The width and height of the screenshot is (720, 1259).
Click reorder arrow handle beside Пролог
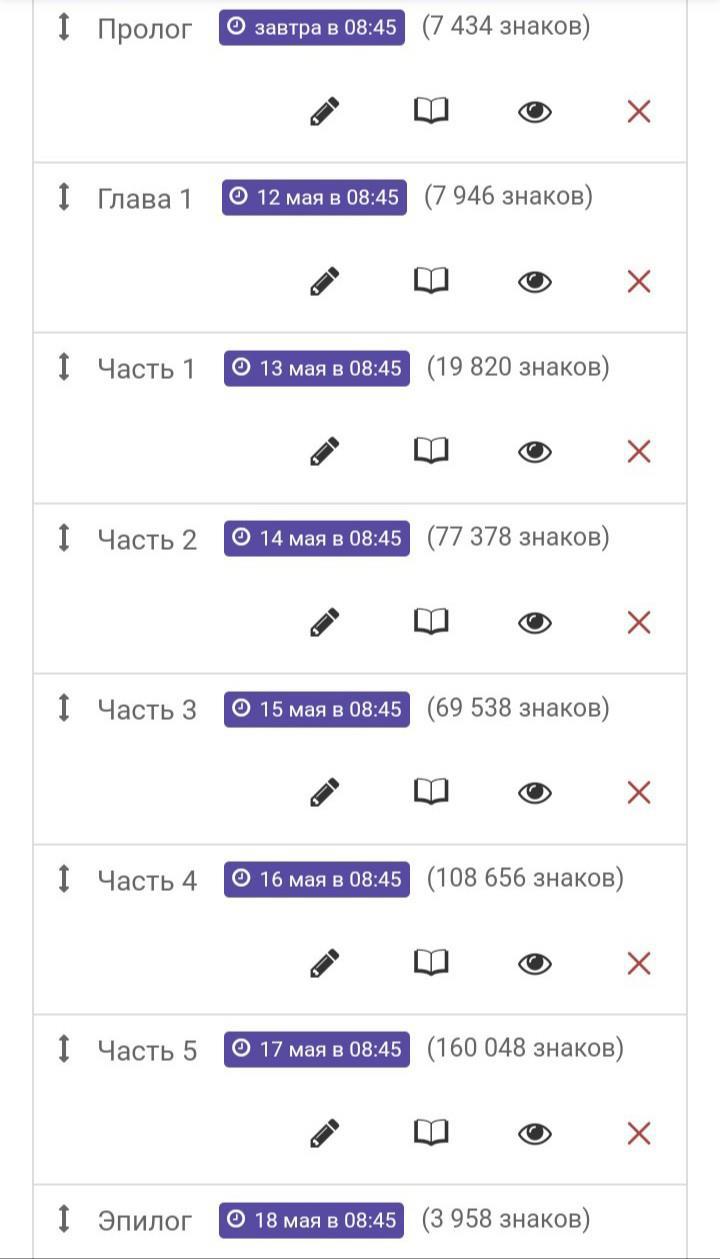[x=64, y=27]
